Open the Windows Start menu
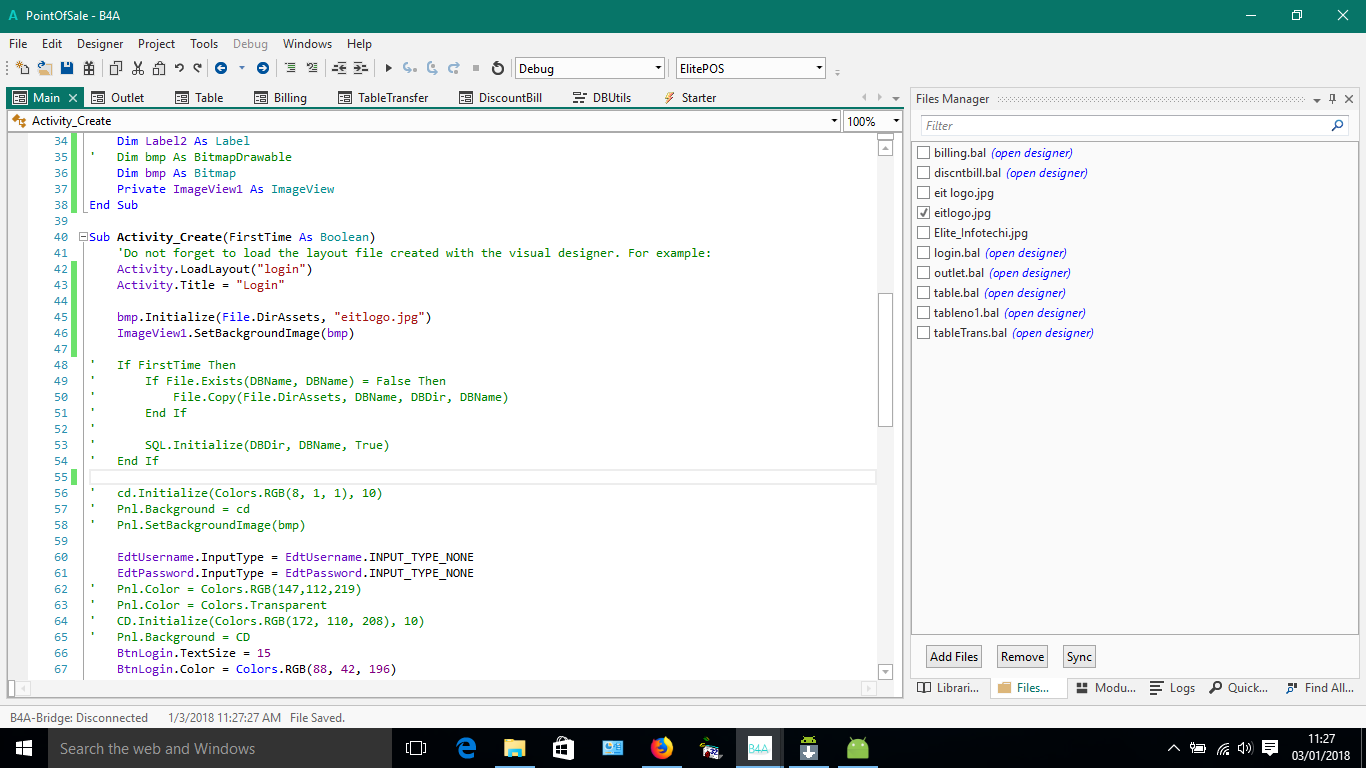The image size is (1366, 768). (x=24, y=748)
